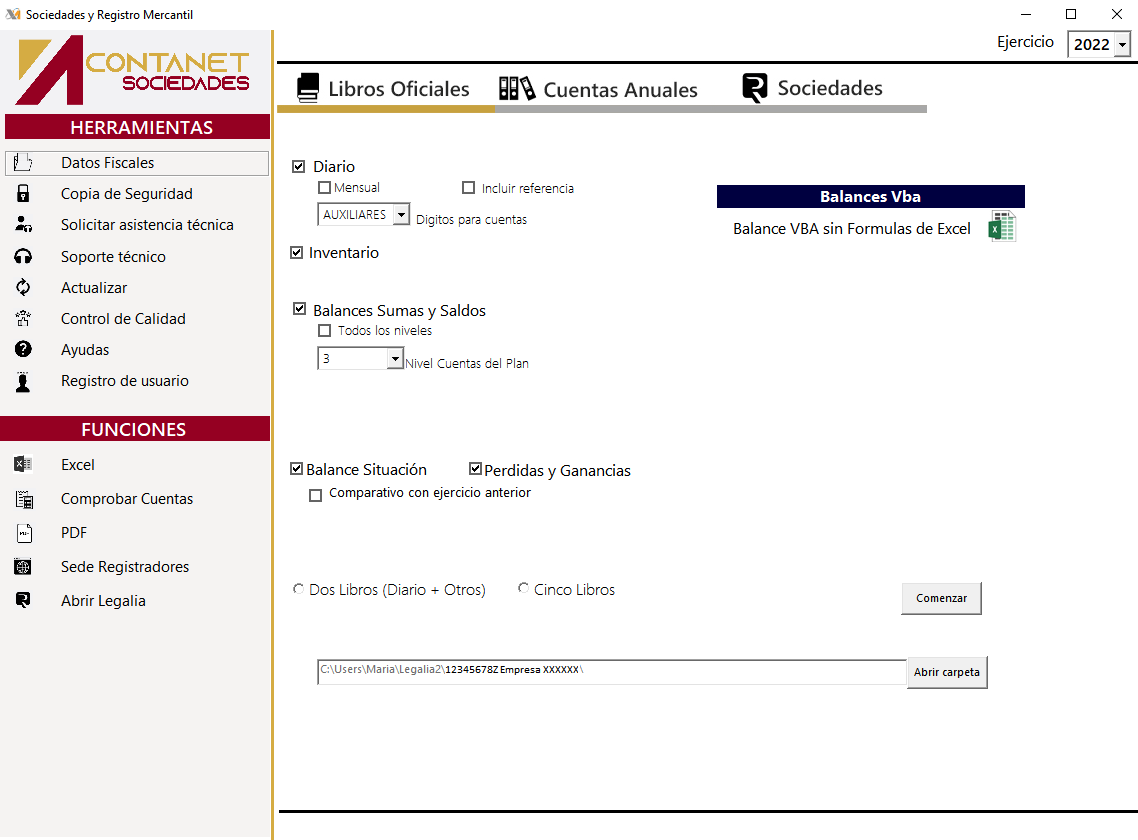
Task: Click the Solicitar asistencia técnica person icon
Action: coord(23,224)
